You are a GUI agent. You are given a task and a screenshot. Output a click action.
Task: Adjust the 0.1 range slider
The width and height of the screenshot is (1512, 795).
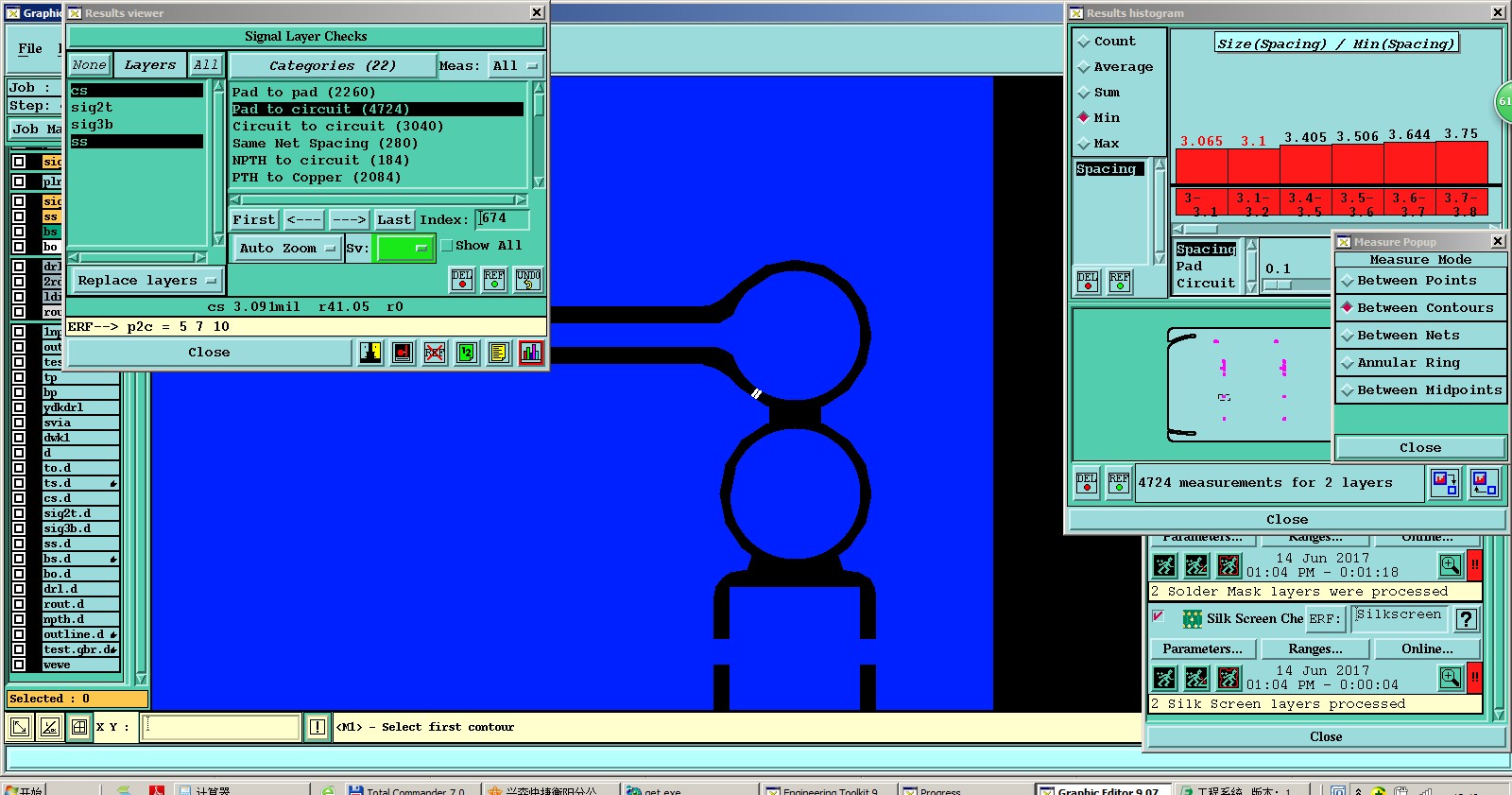coord(1279,285)
